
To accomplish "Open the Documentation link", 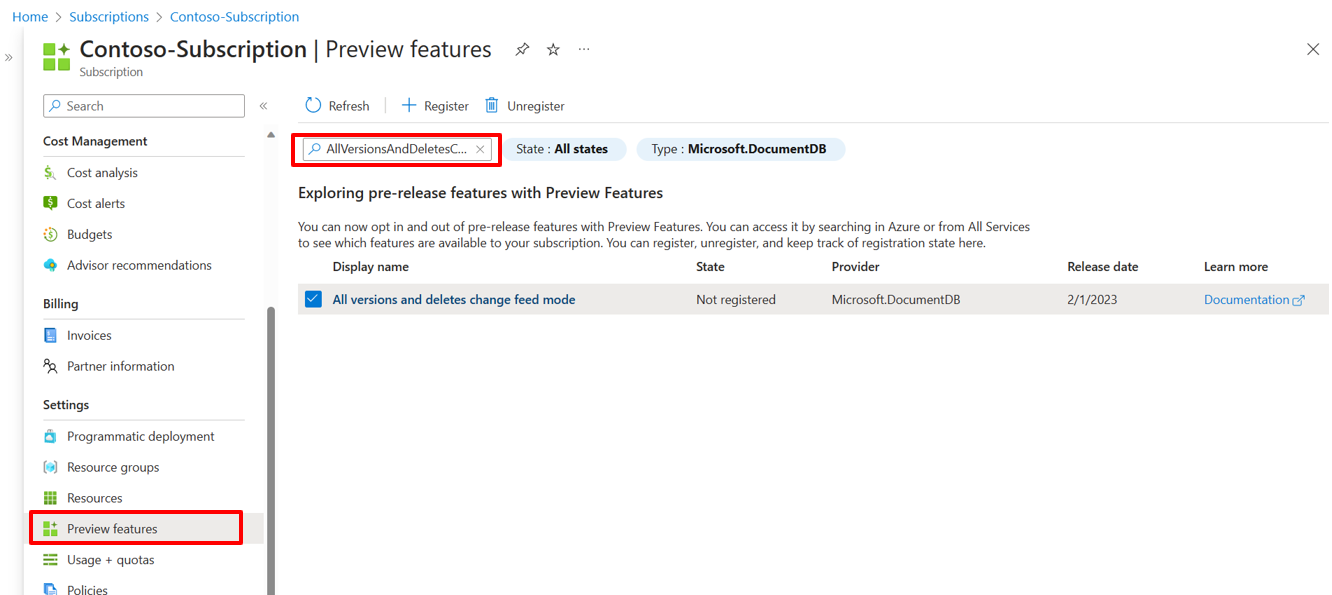I will coord(1254,300).
